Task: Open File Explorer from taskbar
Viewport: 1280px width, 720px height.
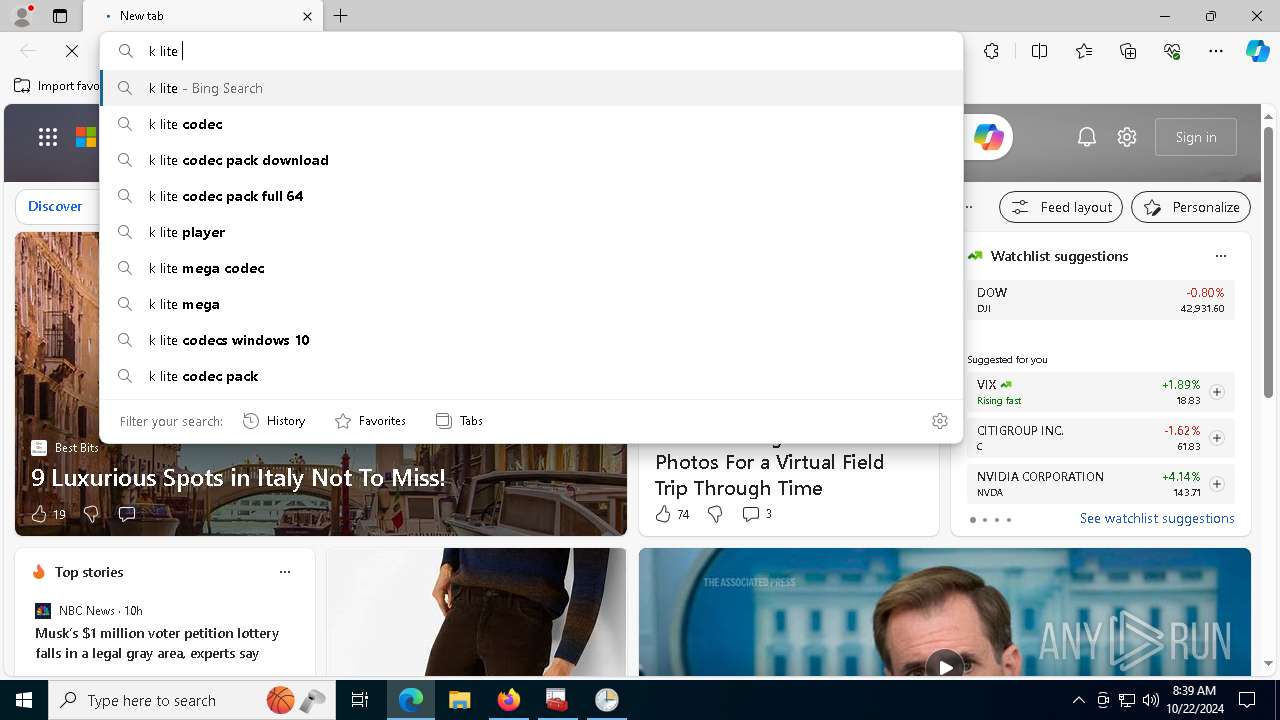Action: [459, 700]
